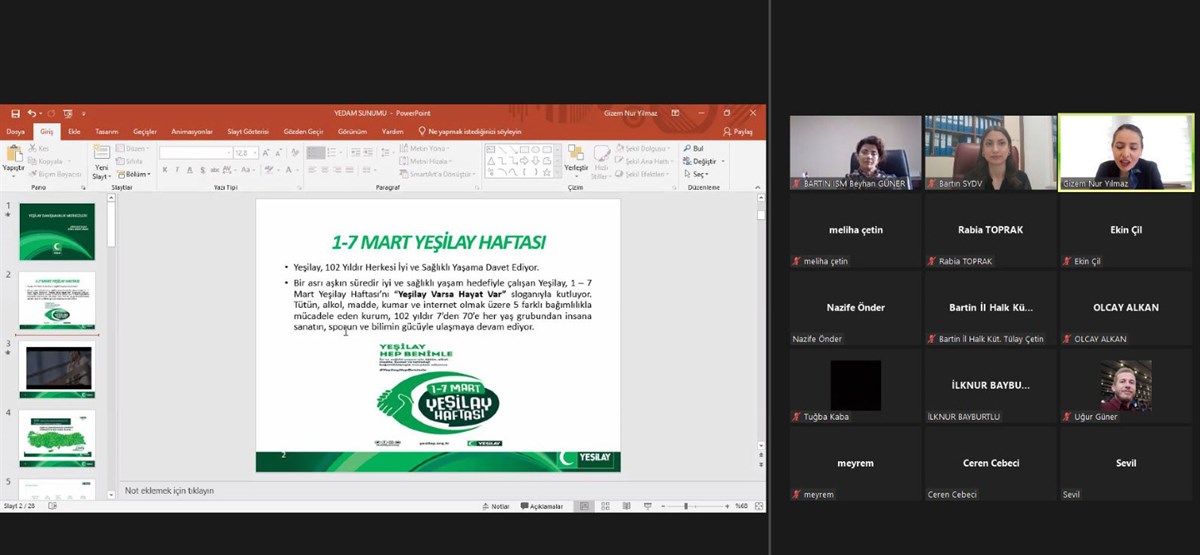Convert text using SmartArt'a Dönüştür
1200x555 pixels.
coord(435,174)
